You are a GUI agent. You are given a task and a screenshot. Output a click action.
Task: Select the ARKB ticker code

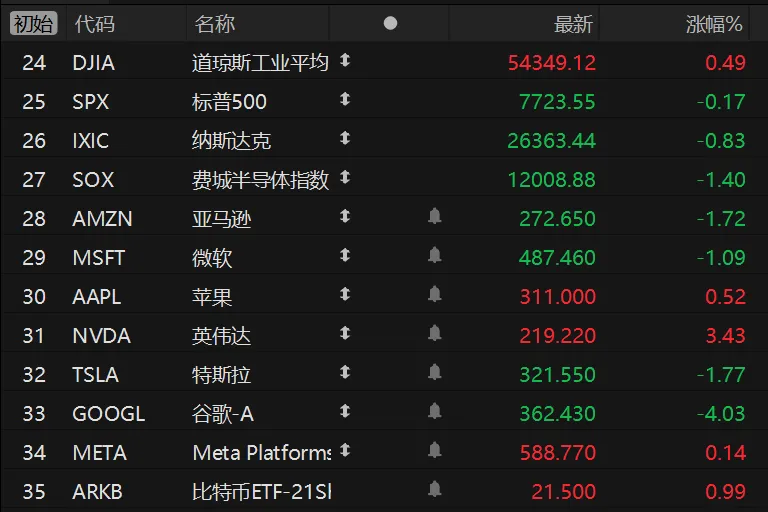(97, 492)
